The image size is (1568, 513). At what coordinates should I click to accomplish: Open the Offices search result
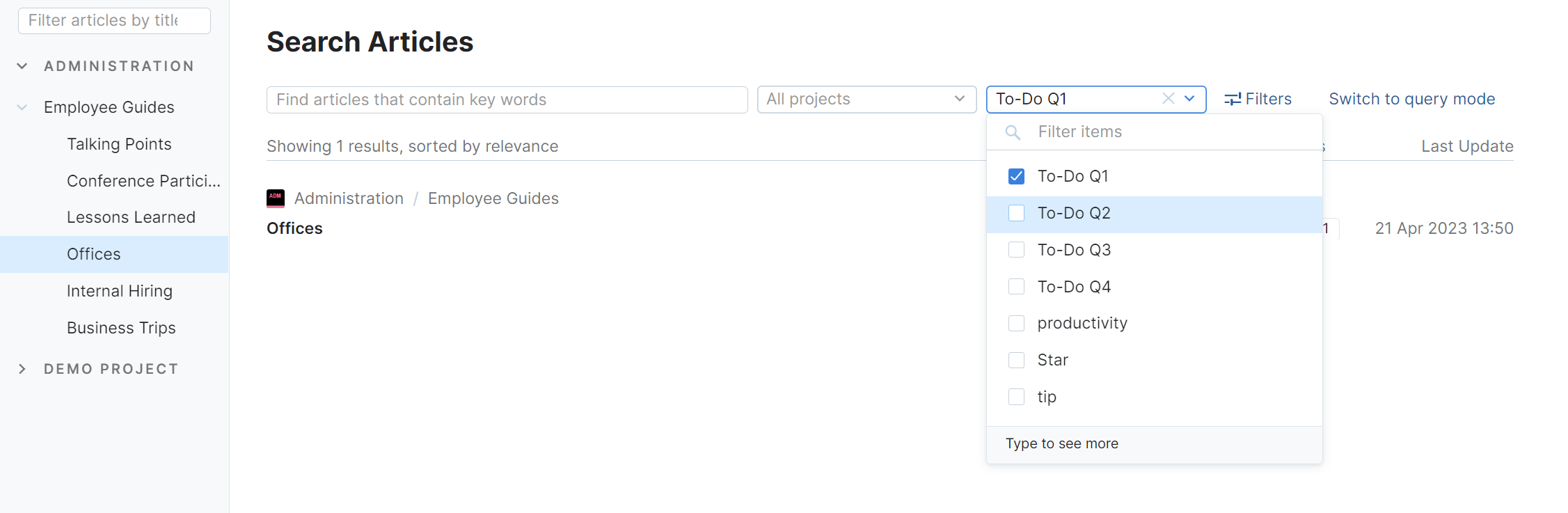click(x=294, y=228)
